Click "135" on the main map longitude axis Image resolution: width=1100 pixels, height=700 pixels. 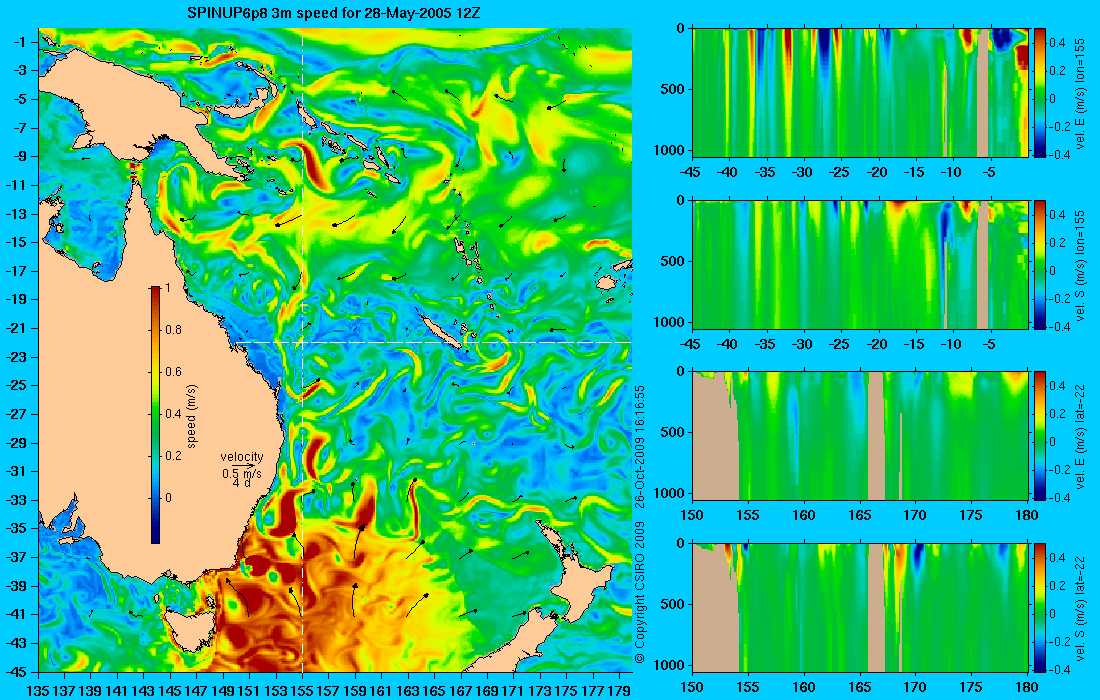click(38, 691)
